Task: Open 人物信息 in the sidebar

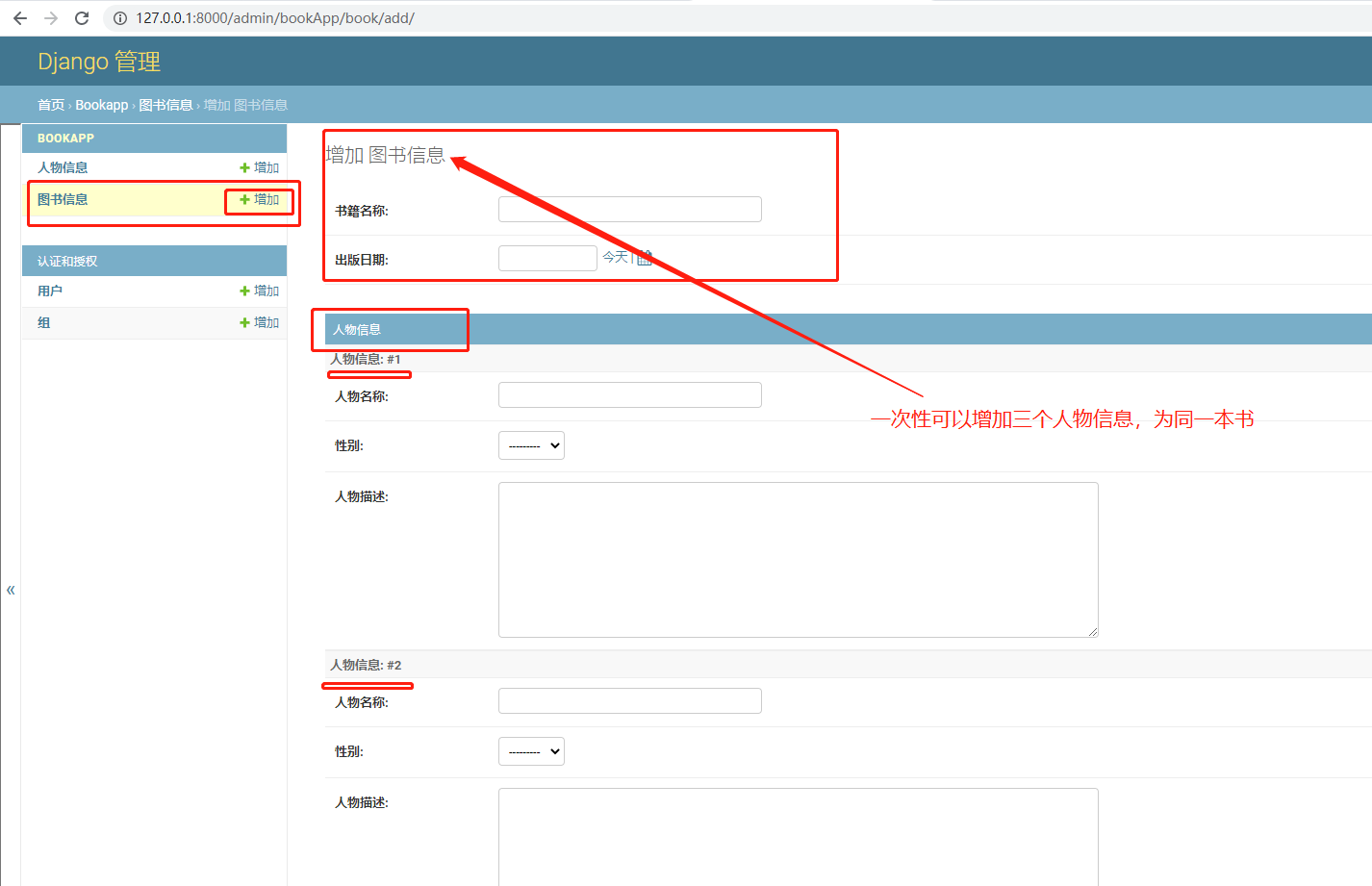Action: point(63,167)
